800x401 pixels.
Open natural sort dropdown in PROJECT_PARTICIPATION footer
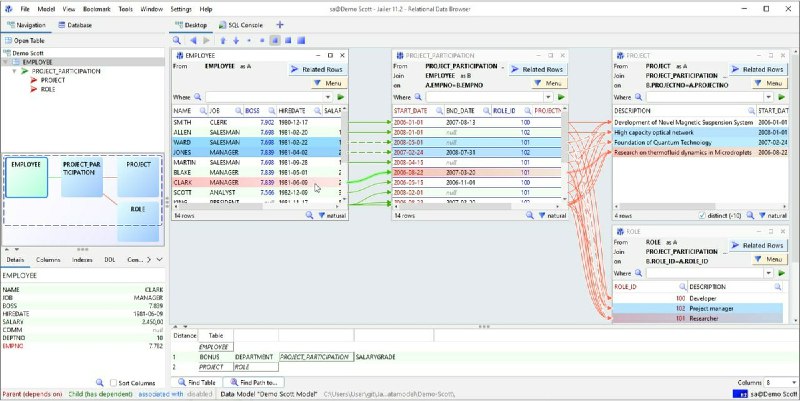click(x=553, y=216)
